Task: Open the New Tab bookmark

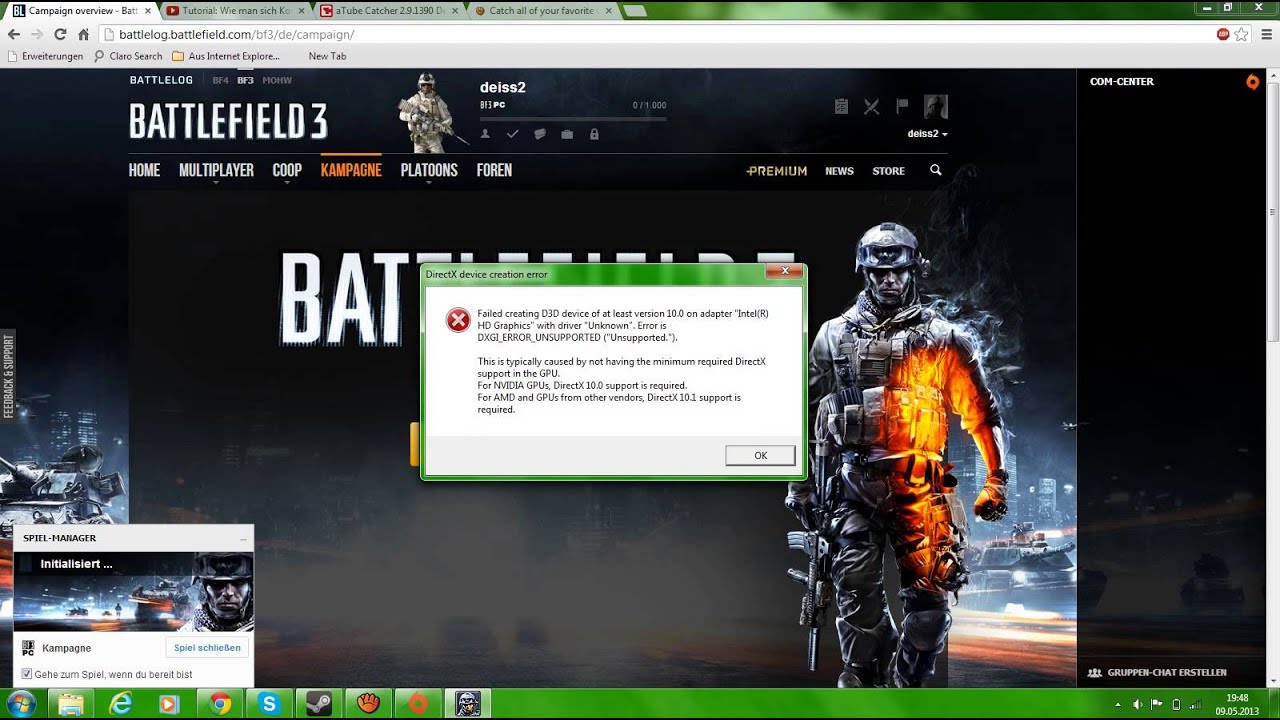Action: (x=327, y=56)
